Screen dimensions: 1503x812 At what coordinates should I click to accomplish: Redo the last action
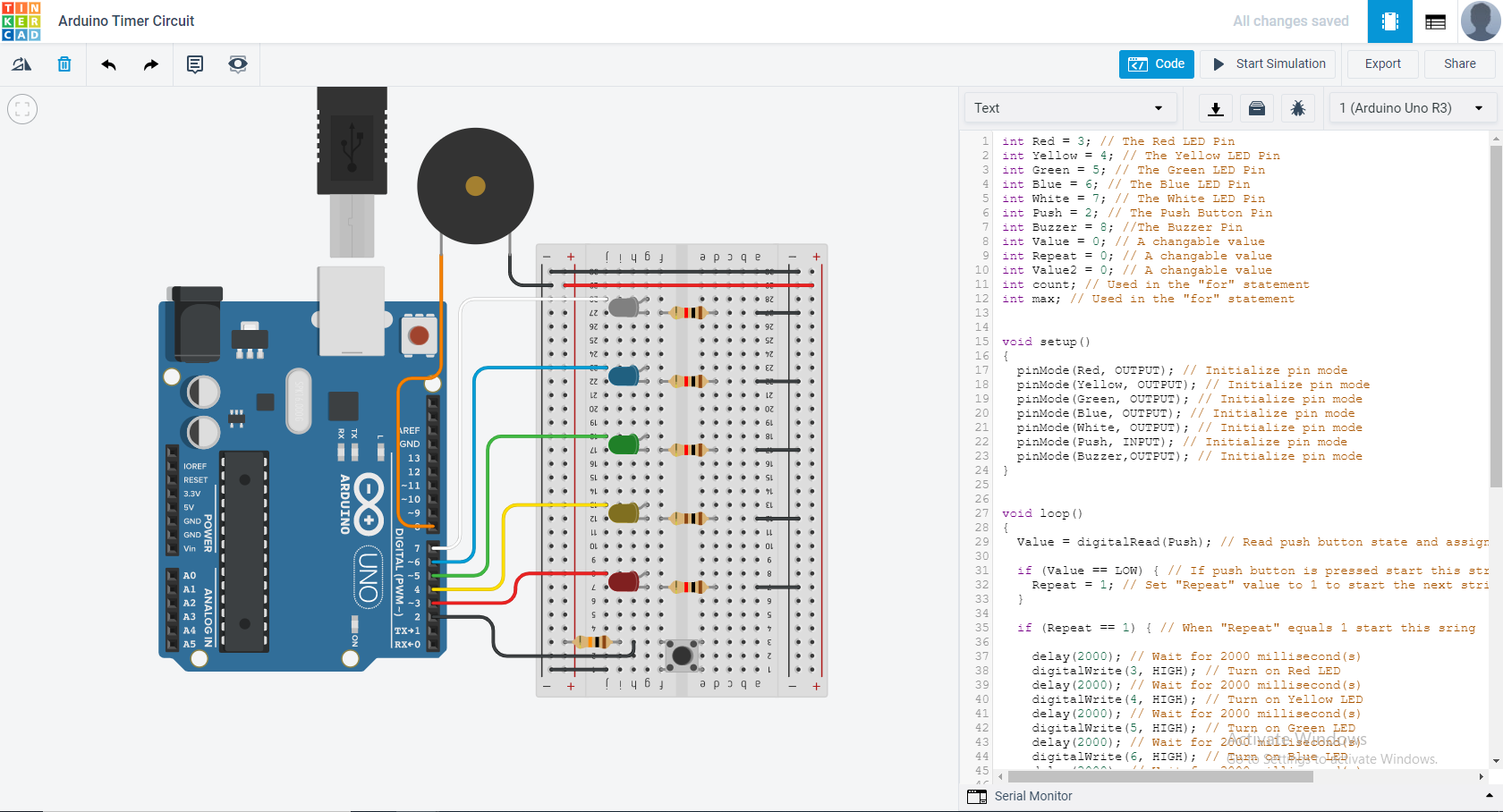(x=151, y=64)
